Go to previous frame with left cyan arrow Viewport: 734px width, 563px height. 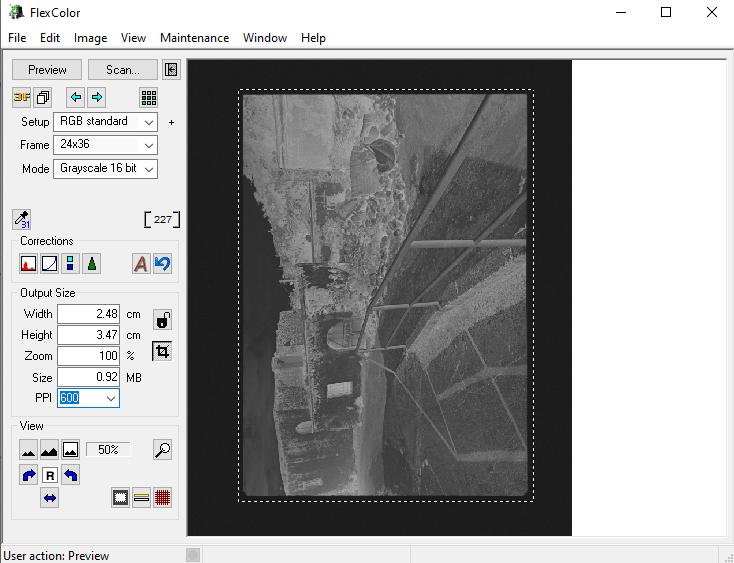click(75, 97)
